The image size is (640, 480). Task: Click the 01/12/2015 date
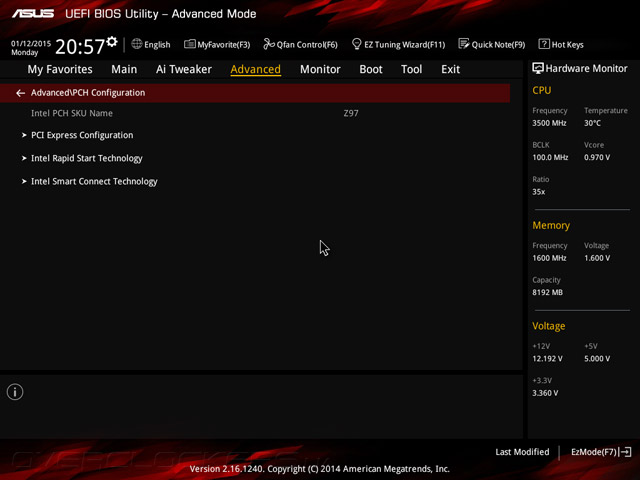(x=31, y=43)
